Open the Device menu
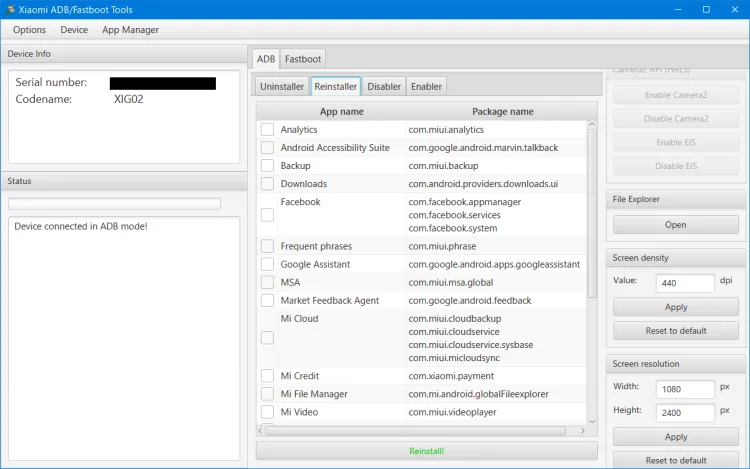This screenshot has width=750, height=469. [74, 30]
